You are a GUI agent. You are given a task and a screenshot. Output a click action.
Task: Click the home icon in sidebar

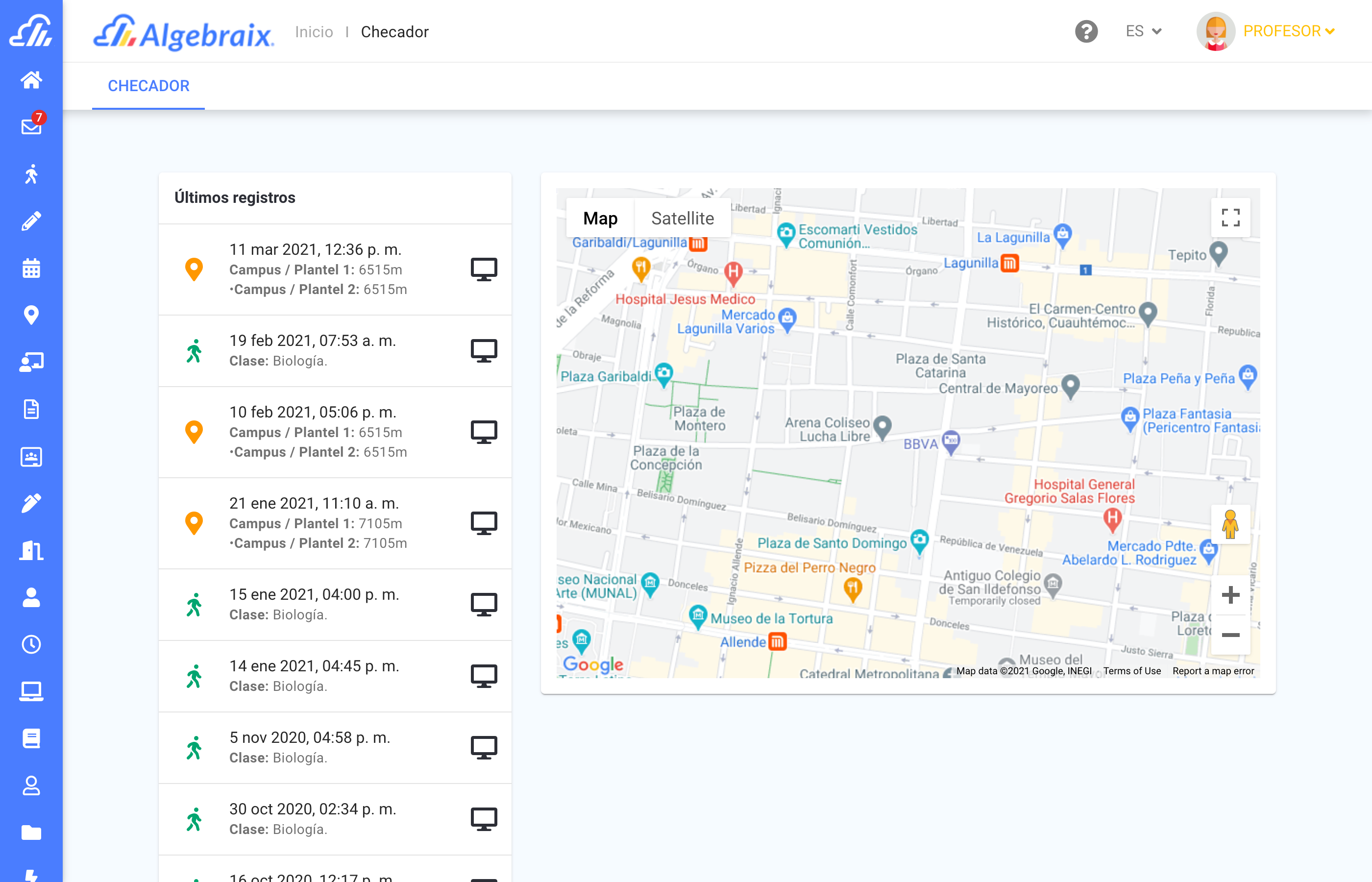coord(31,79)
